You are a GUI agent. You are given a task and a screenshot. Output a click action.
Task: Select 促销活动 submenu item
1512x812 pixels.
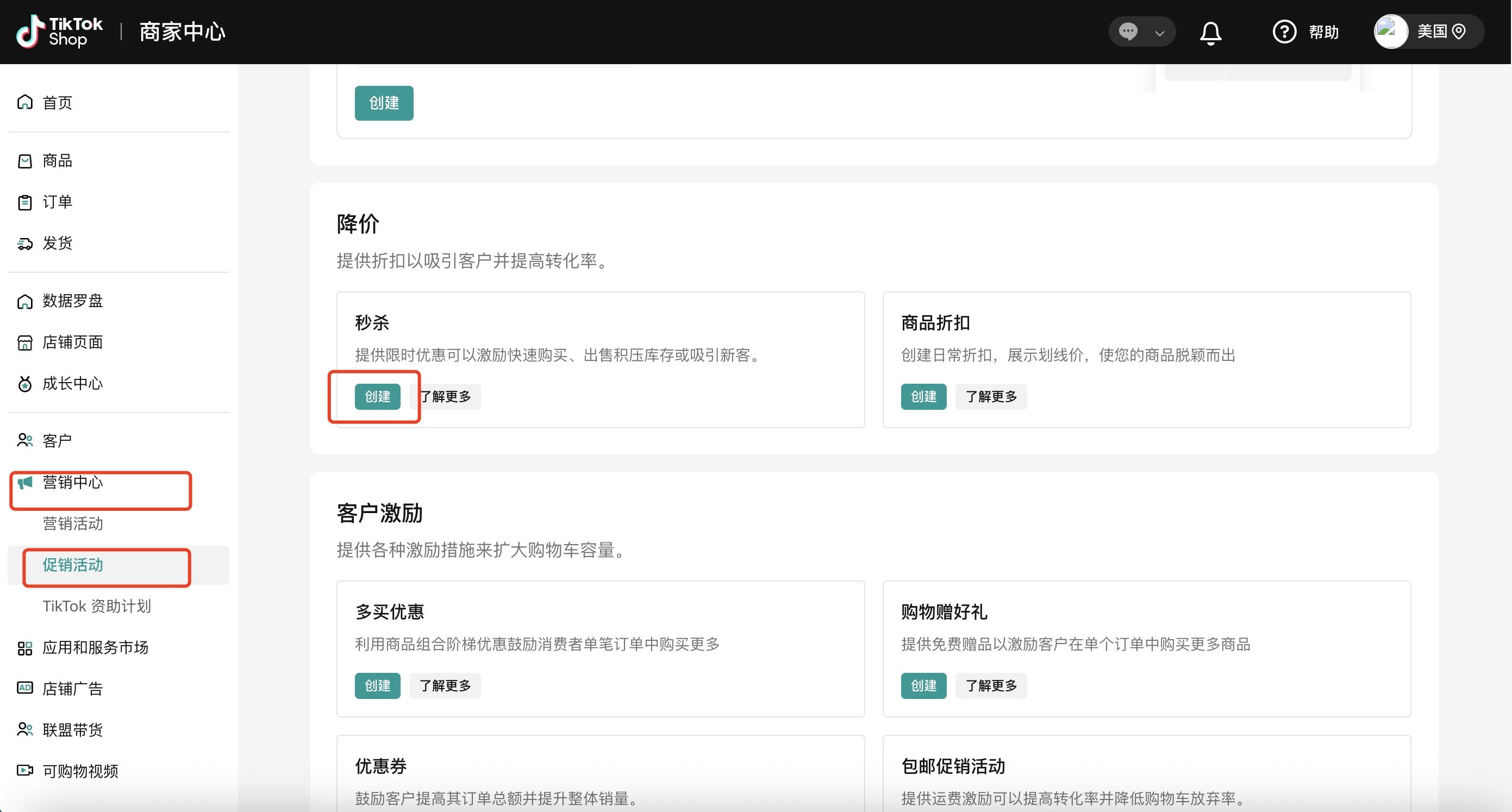point(72,565)
